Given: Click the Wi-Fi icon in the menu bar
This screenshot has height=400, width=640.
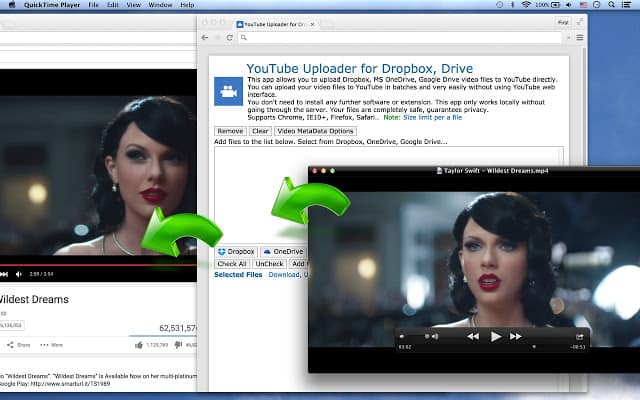Looking at the screenshot, I should click(x=525, y=5).
